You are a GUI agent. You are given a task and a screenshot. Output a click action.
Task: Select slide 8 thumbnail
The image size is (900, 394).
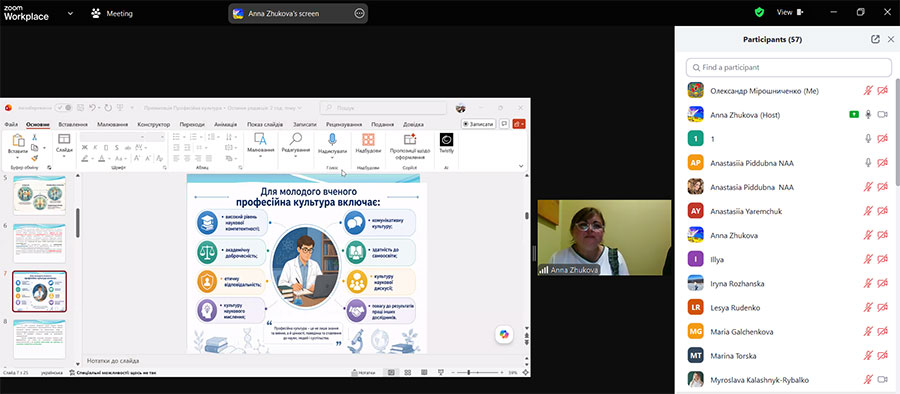tap(39, 339)
